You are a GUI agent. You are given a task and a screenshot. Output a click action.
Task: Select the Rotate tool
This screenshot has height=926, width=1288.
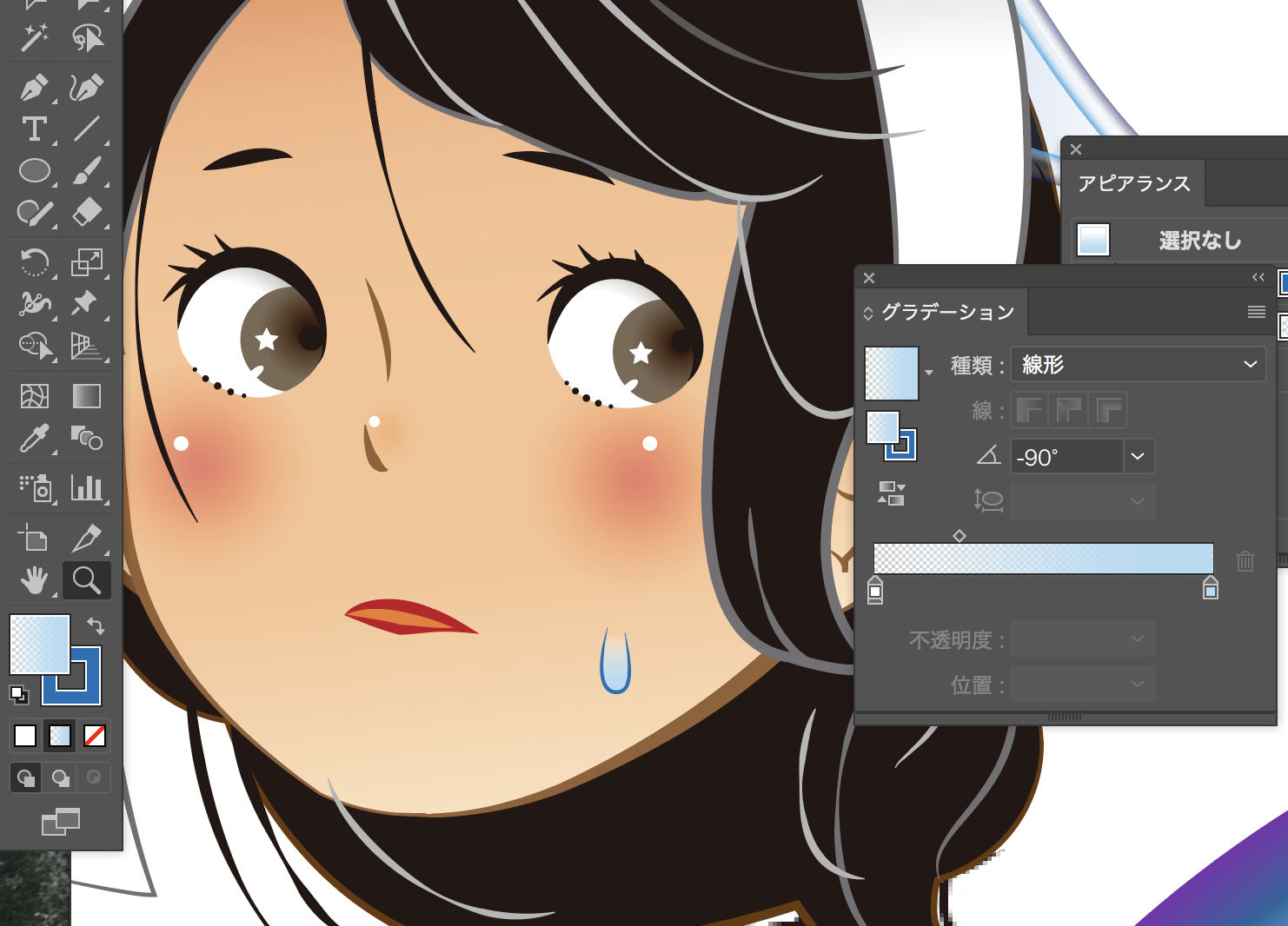click(35, 261)
